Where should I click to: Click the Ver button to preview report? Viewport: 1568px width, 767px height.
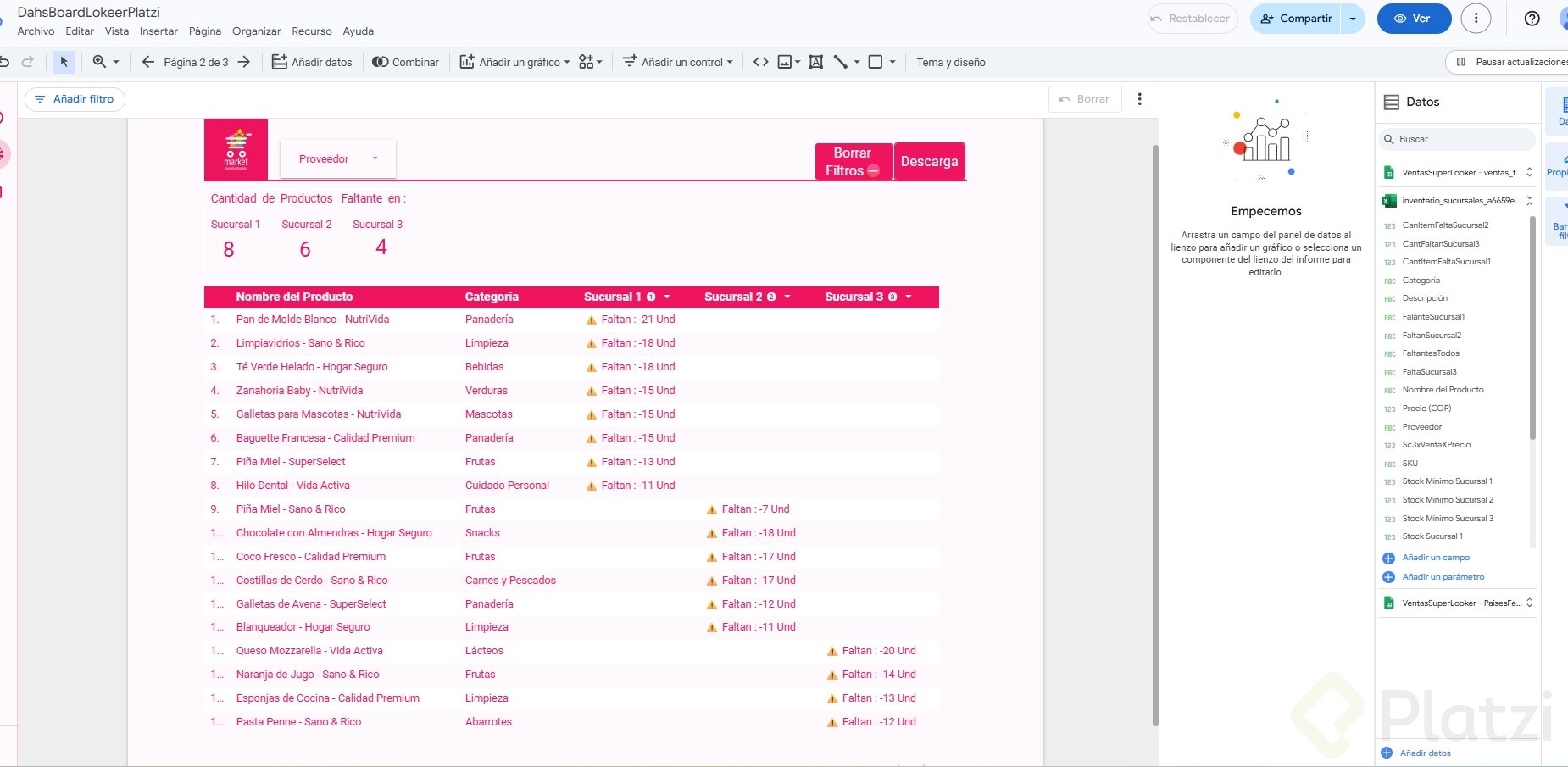point(1414,19)
